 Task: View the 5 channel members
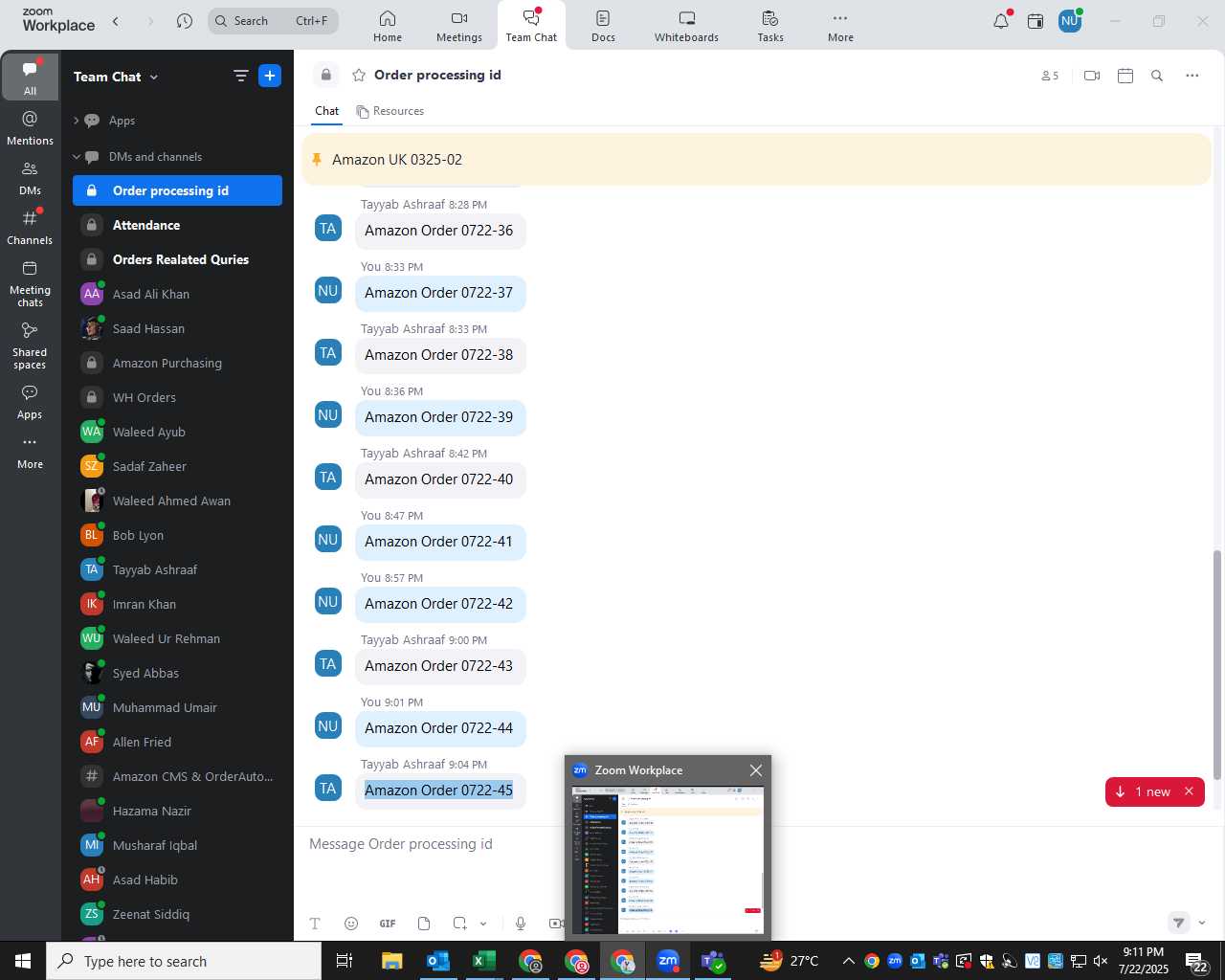1050,76
